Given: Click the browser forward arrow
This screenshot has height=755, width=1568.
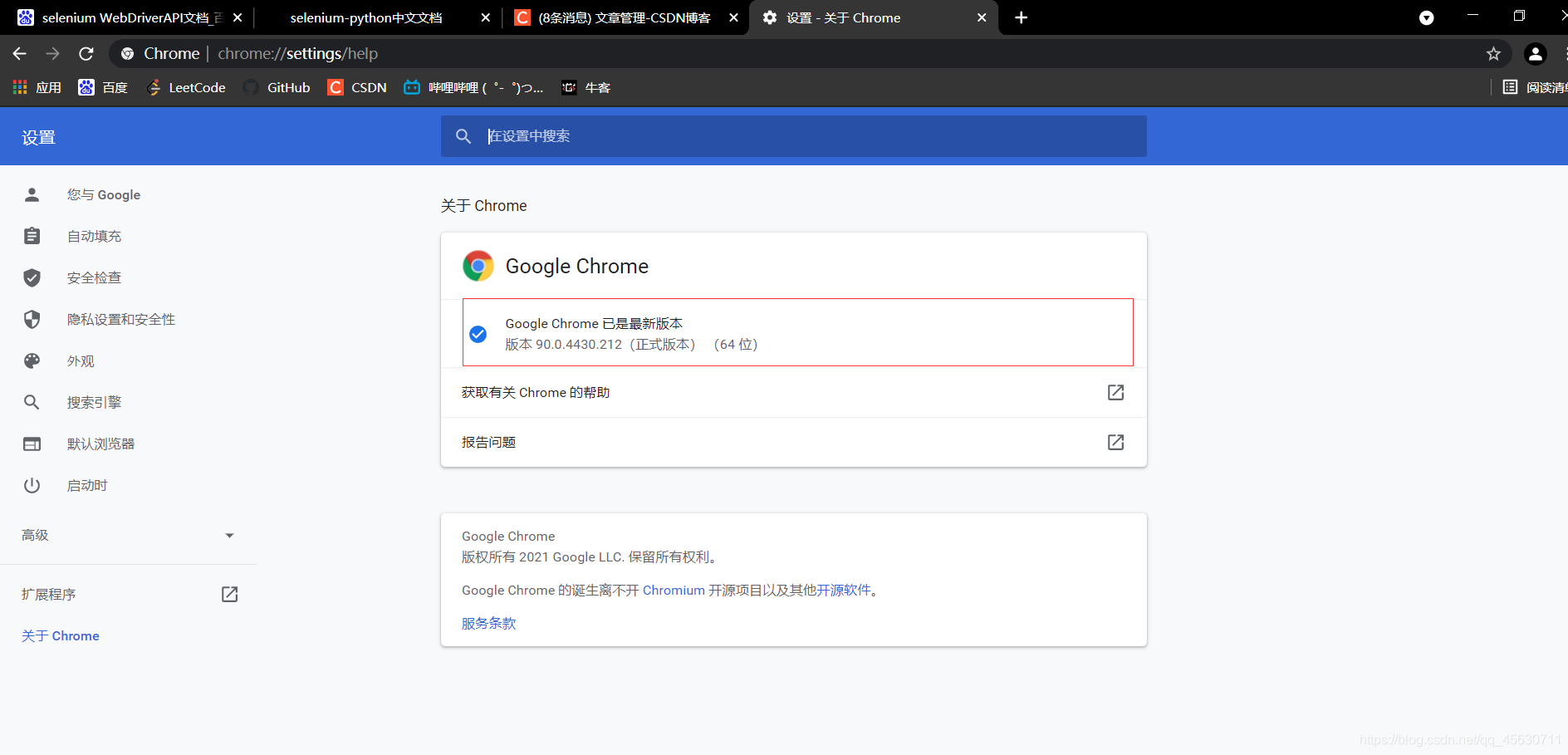Looking at the screenshot, I should tap(52, 54).
